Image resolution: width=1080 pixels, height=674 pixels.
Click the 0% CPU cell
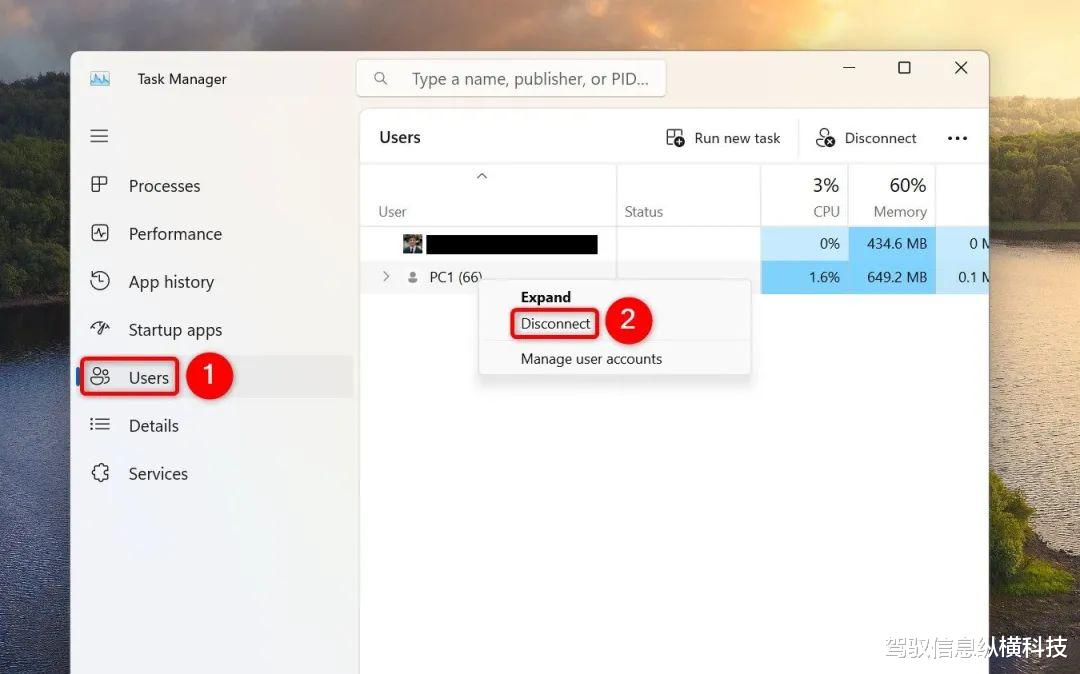tap(804, 244)
